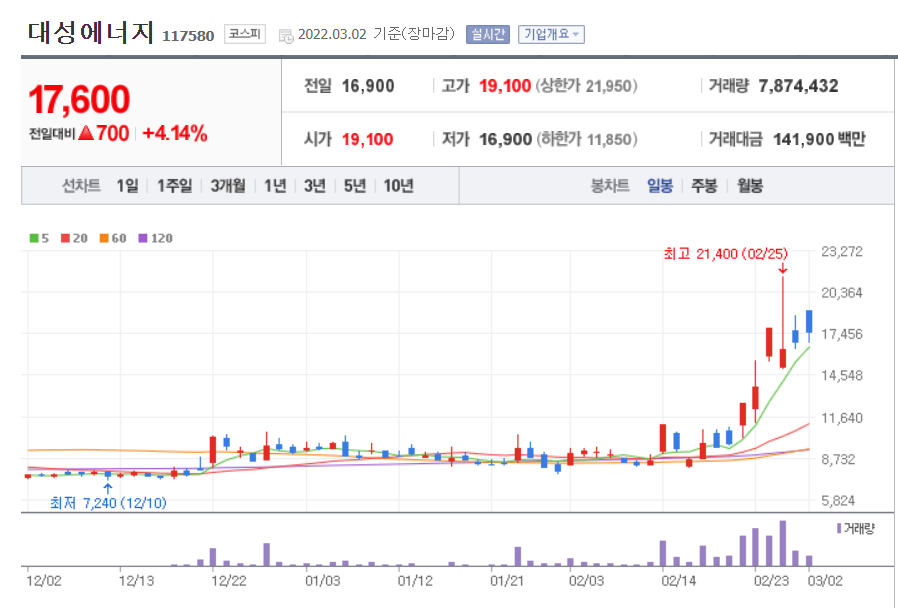This screenshot has height=608, width=898.
Task: Click the calendar icon beside the 2022.03.02 date
Action: (286, 36)
